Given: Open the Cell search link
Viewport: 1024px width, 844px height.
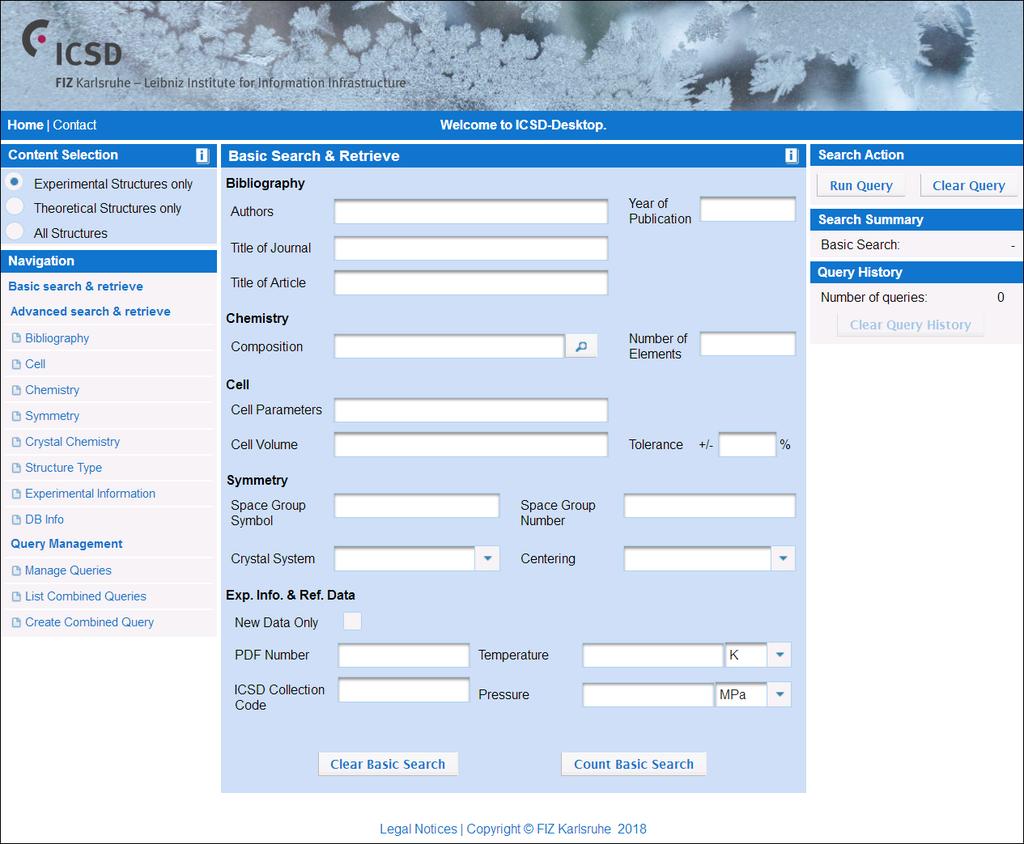Looking at the screenshot, I should click(35, 364).
